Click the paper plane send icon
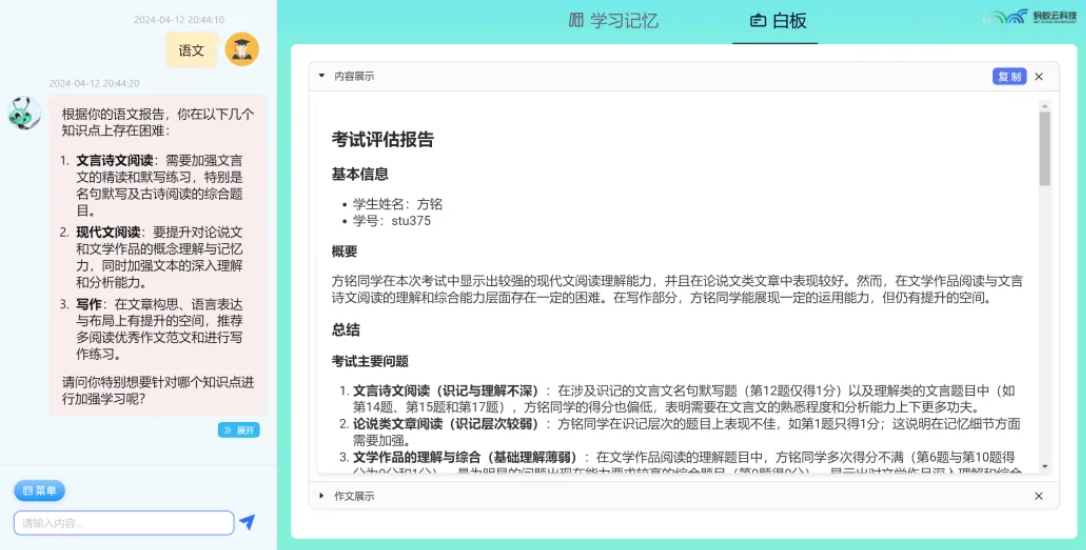 click(x=247, y=522)
